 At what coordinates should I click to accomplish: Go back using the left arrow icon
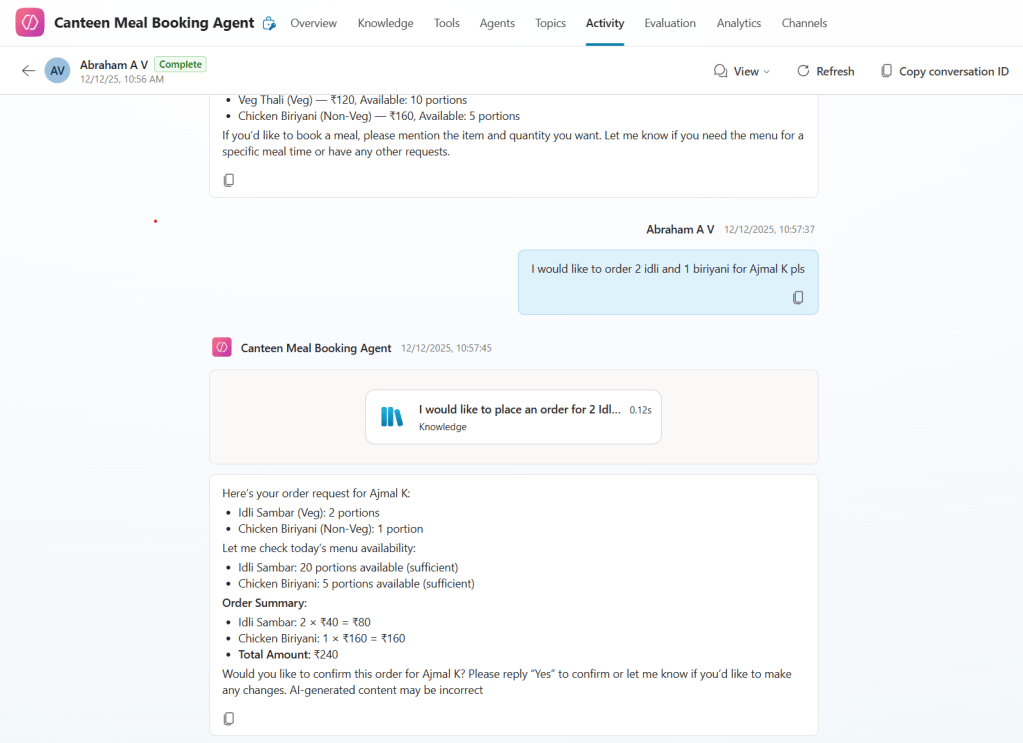(28, 71)
